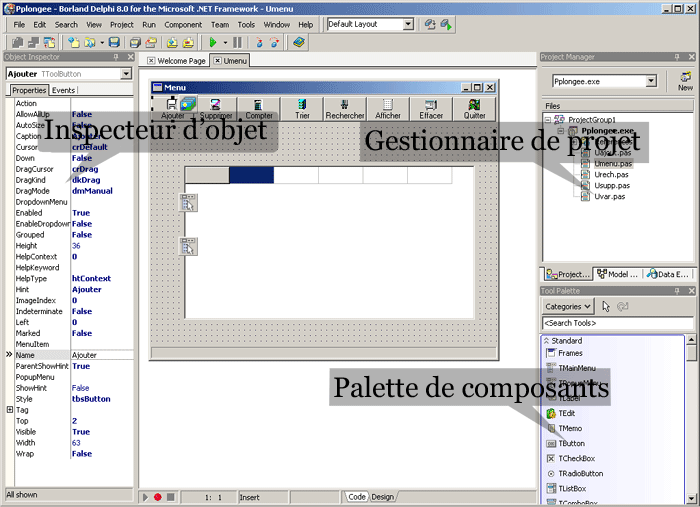700x507 pixels.
Task: Click the Quitter button on Menu form
Action: tap(474, 109)
